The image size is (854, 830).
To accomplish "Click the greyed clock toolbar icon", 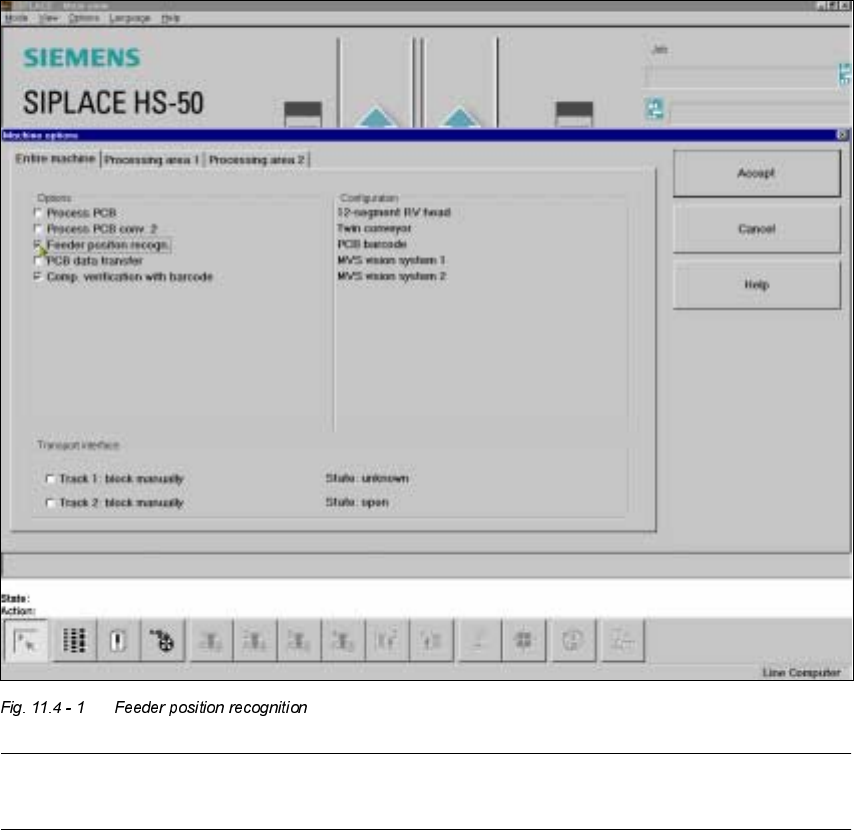I will [574, 640].
